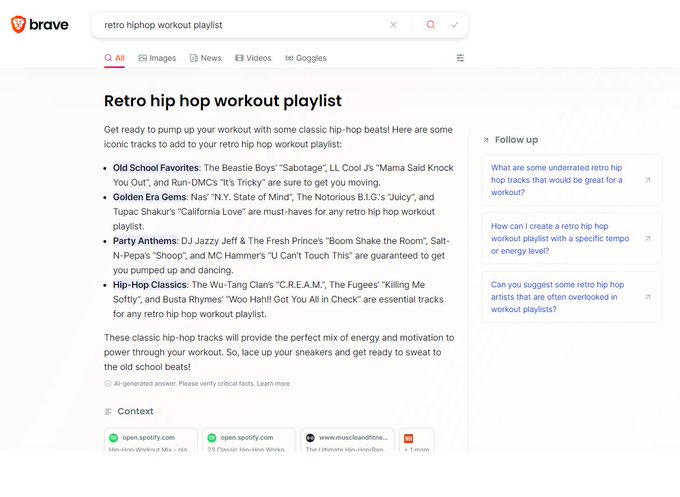Click the Spotify icon on first context card
Screen dimensions: 680x497
(x=114, y=438)
